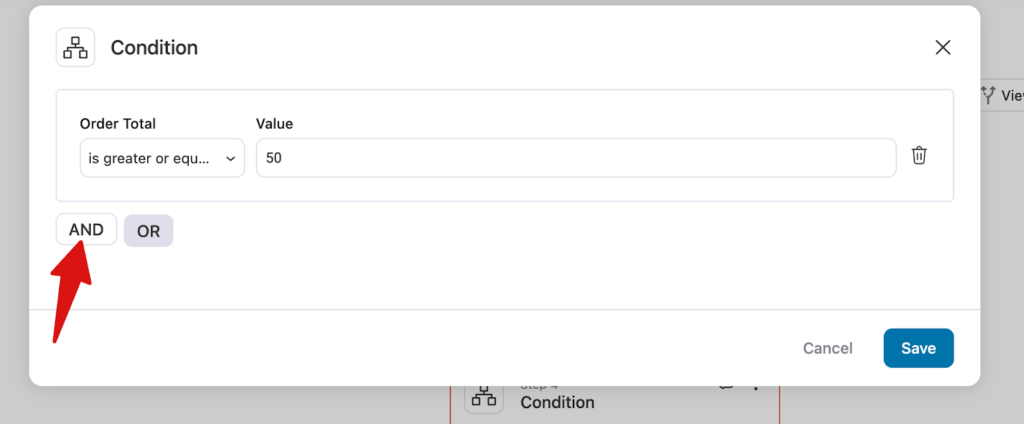
Task: Toggle the AND logic operator
Action: [x=86, y=230]
